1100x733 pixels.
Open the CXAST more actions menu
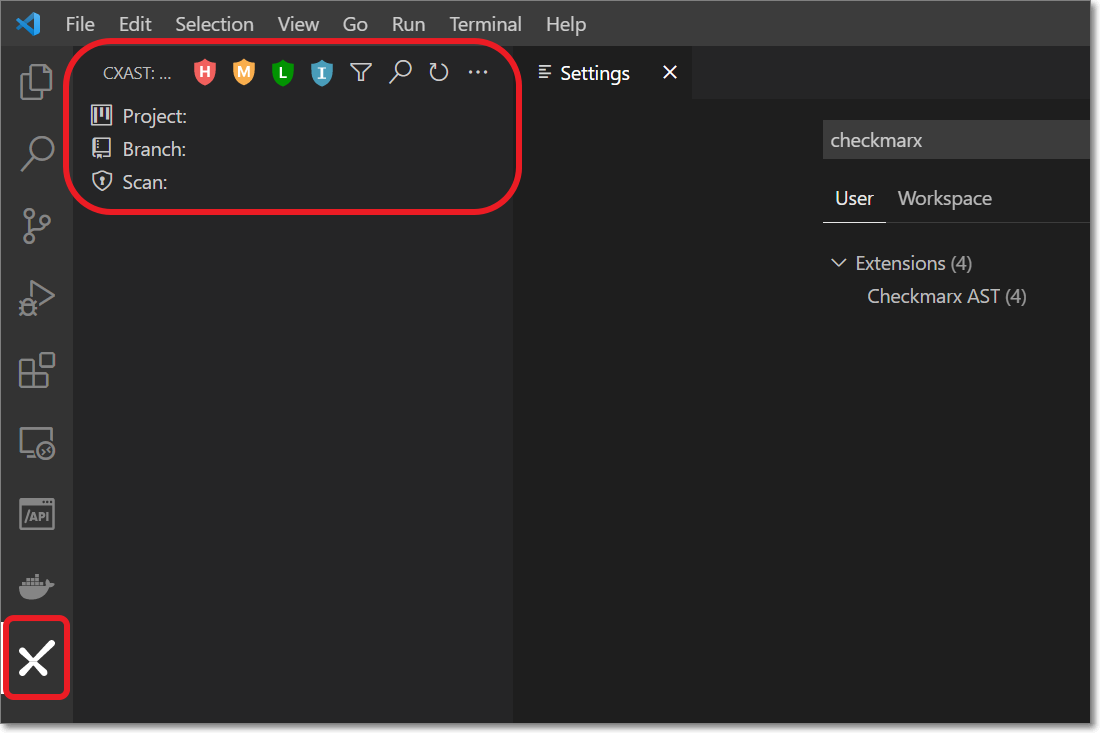pyautogui.click(x=478, y=72)
